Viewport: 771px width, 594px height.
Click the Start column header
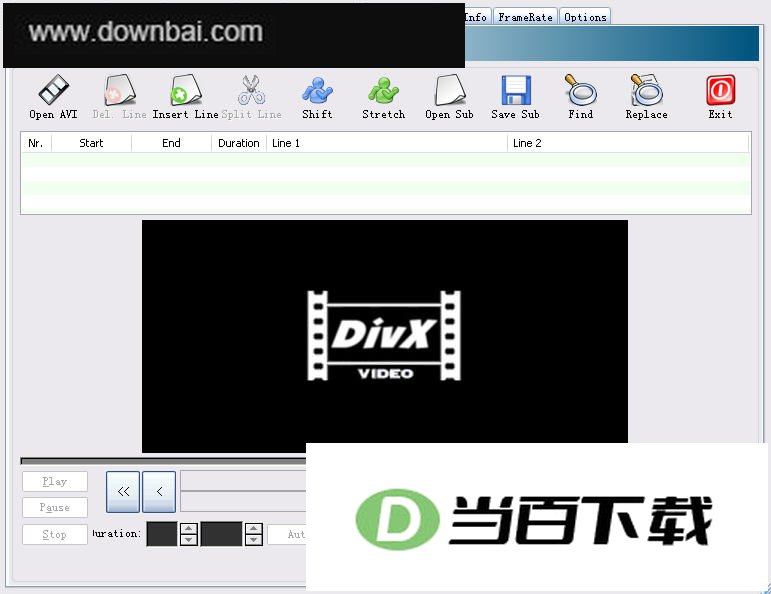pos(91,143)
